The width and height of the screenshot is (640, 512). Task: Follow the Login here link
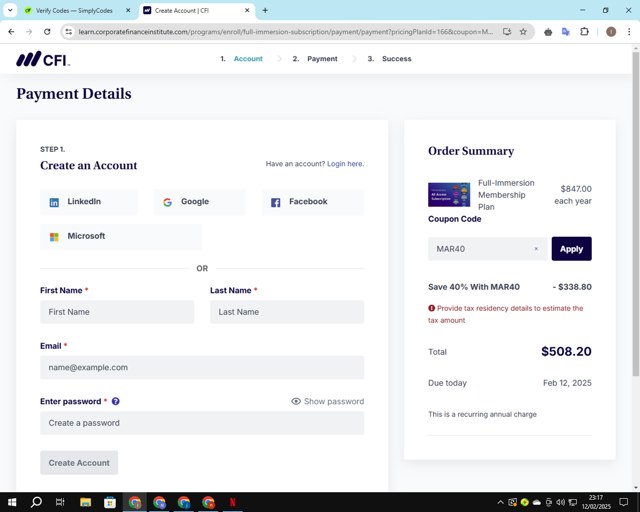pos(345,164)
